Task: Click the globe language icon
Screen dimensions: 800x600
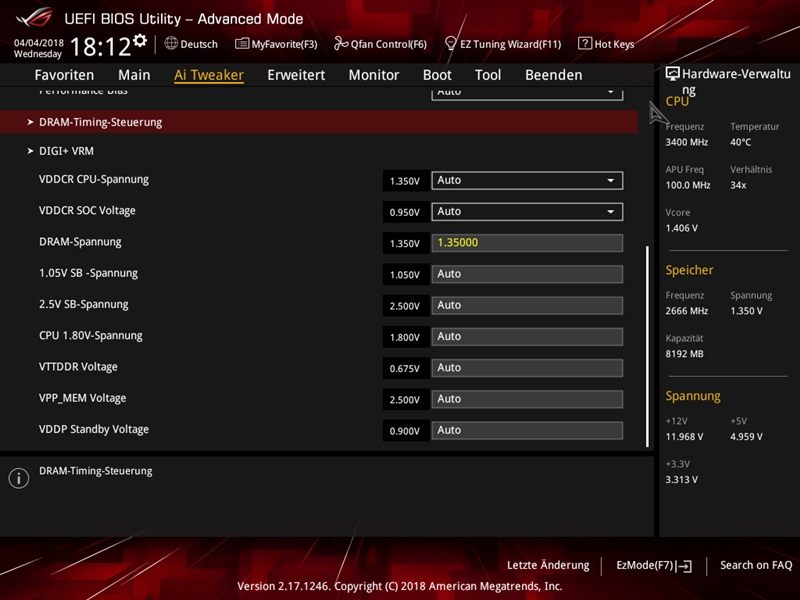Action: (171, 43)
